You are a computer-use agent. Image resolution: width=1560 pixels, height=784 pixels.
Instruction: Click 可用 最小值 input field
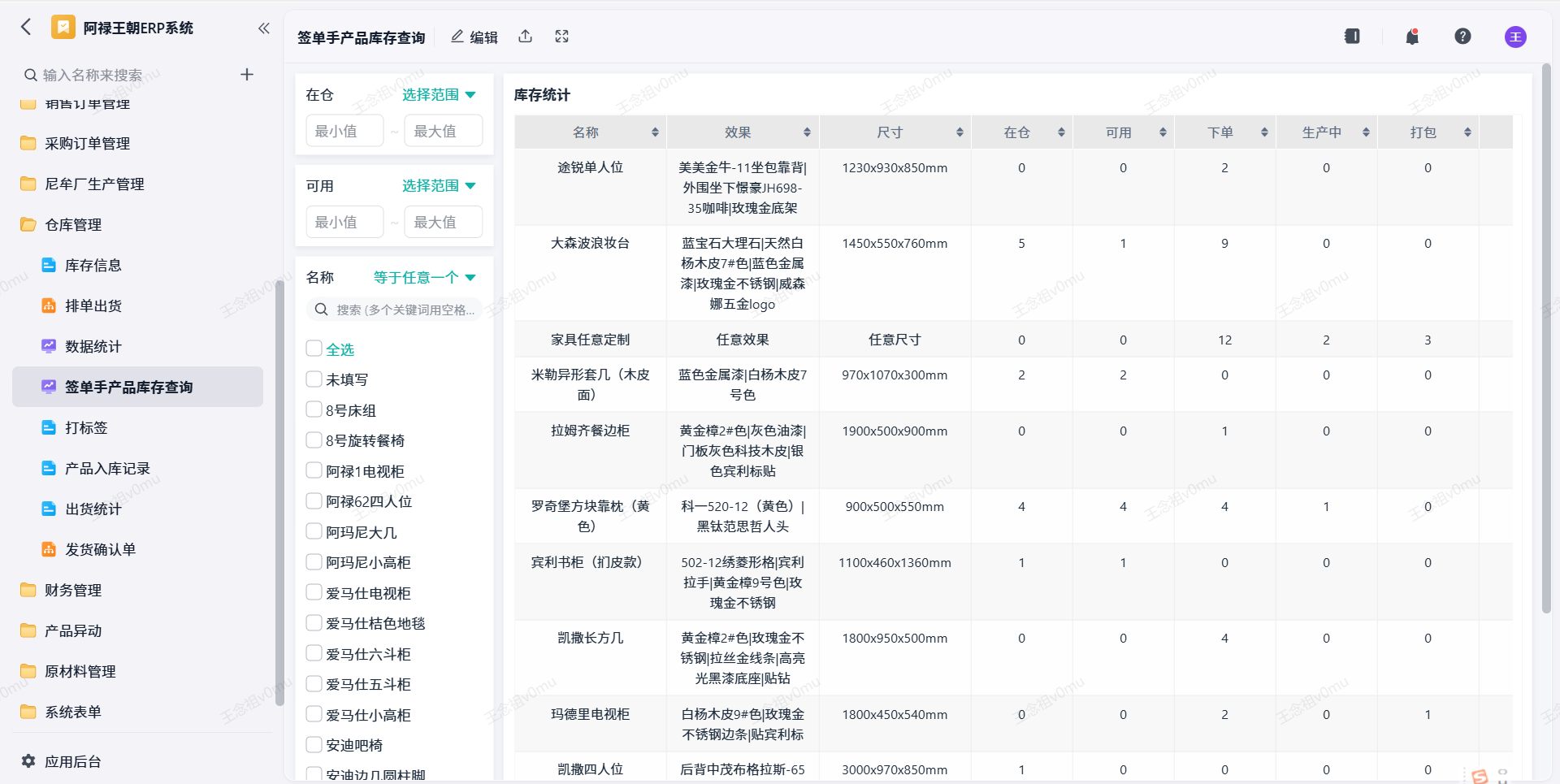[344, 222]
